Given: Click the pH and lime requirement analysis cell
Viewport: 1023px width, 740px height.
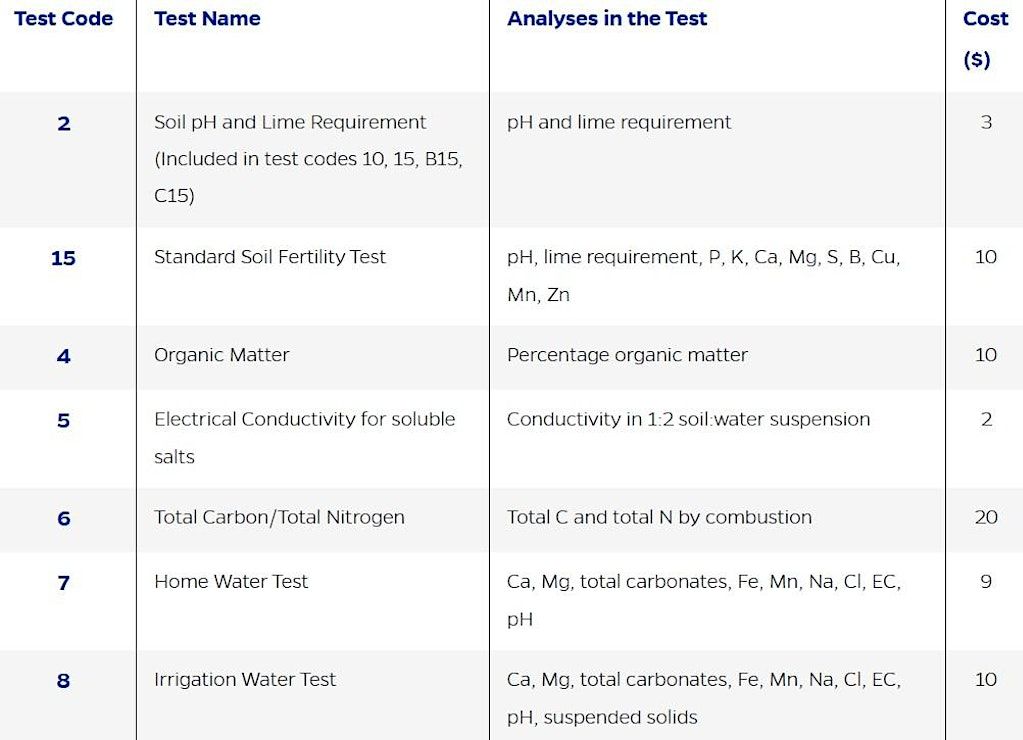Looking at the screenshot, I should pyautogui.click(x=618, y=123).
